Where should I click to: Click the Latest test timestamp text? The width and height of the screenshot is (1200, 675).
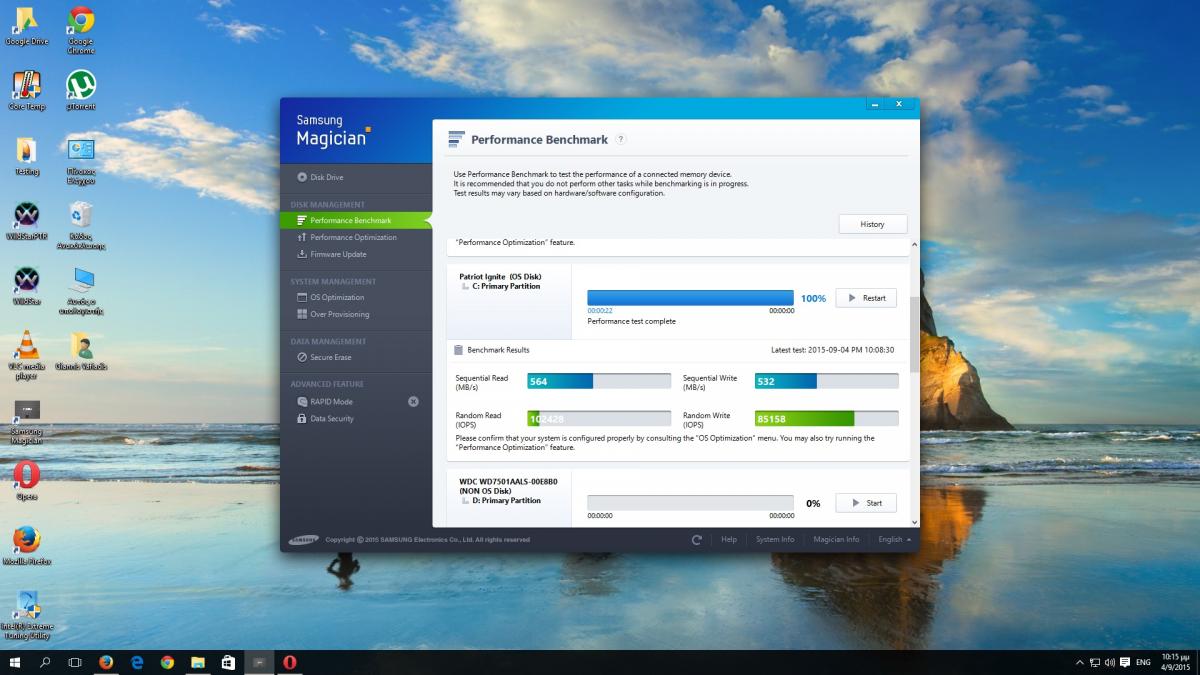(833, 350)
